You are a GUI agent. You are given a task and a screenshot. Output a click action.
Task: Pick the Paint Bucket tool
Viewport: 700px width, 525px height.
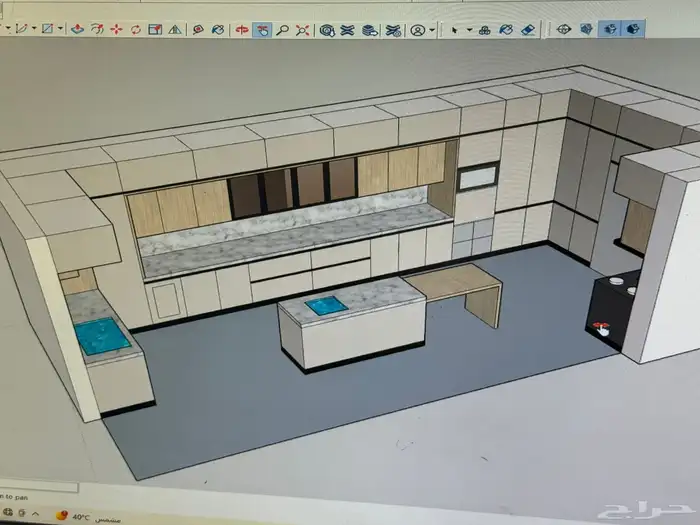(507, 30)
